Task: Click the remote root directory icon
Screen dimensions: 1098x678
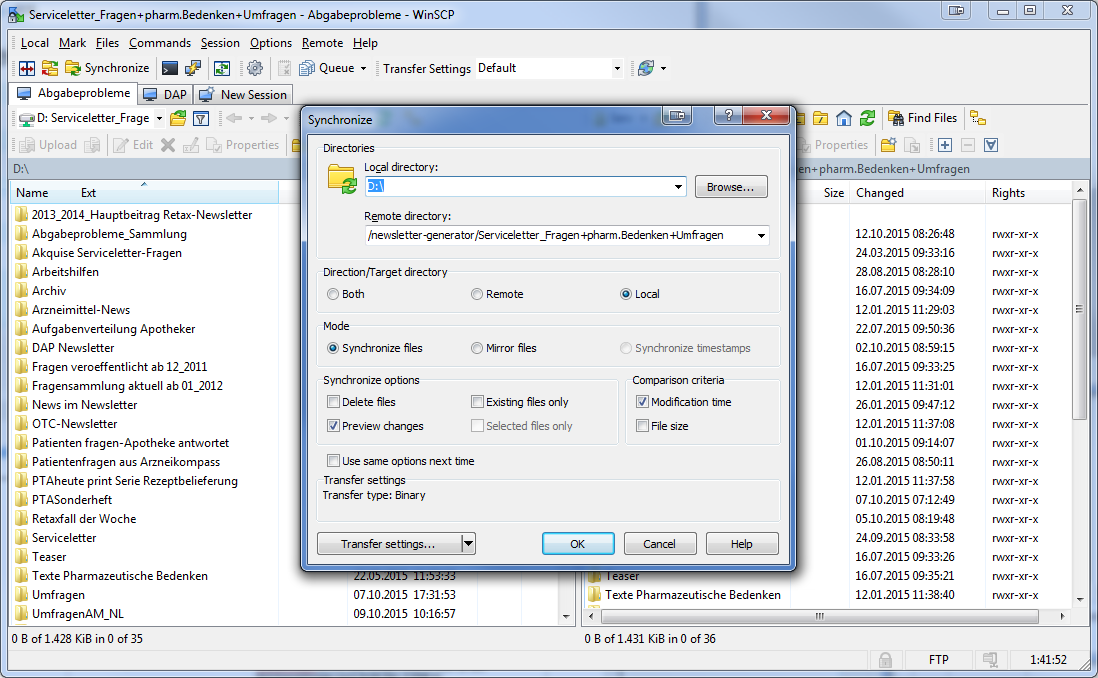Action: pyautogui.click(x=821, y=118)
